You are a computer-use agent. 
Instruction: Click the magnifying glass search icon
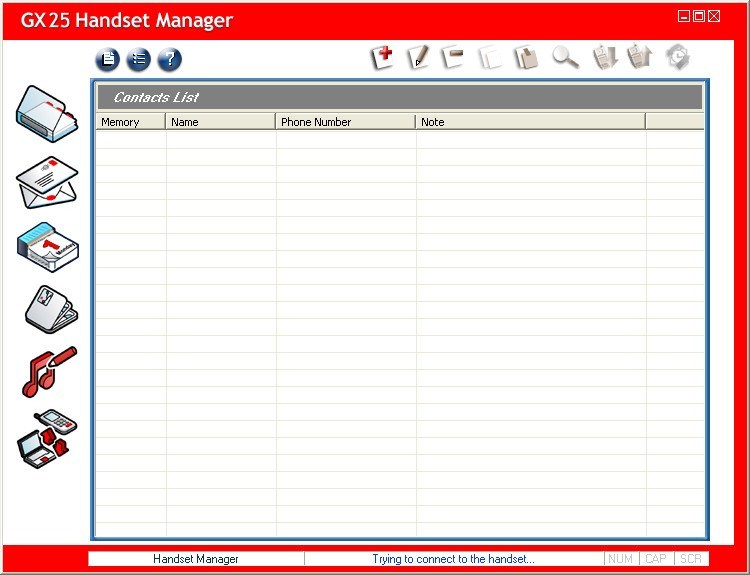pos(566,58)
